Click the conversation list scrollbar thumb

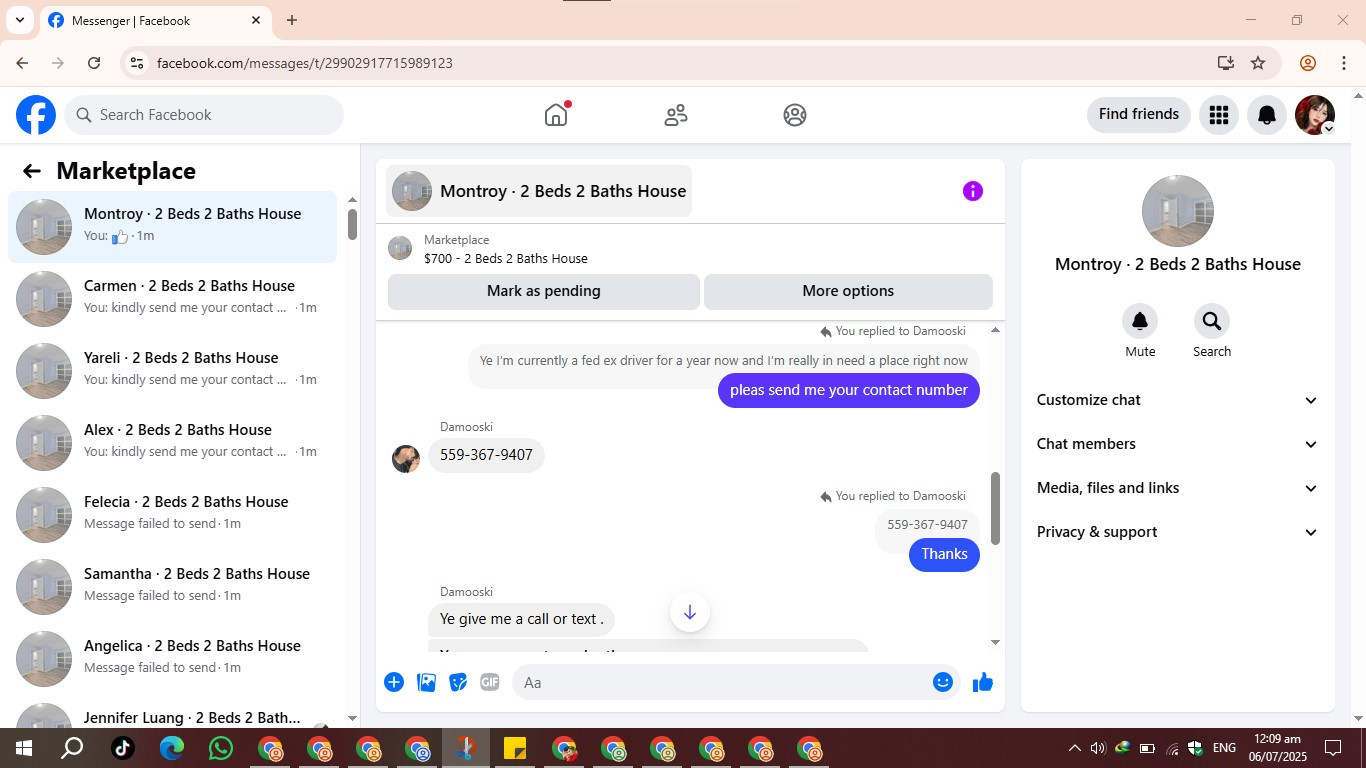coord(352,223)
